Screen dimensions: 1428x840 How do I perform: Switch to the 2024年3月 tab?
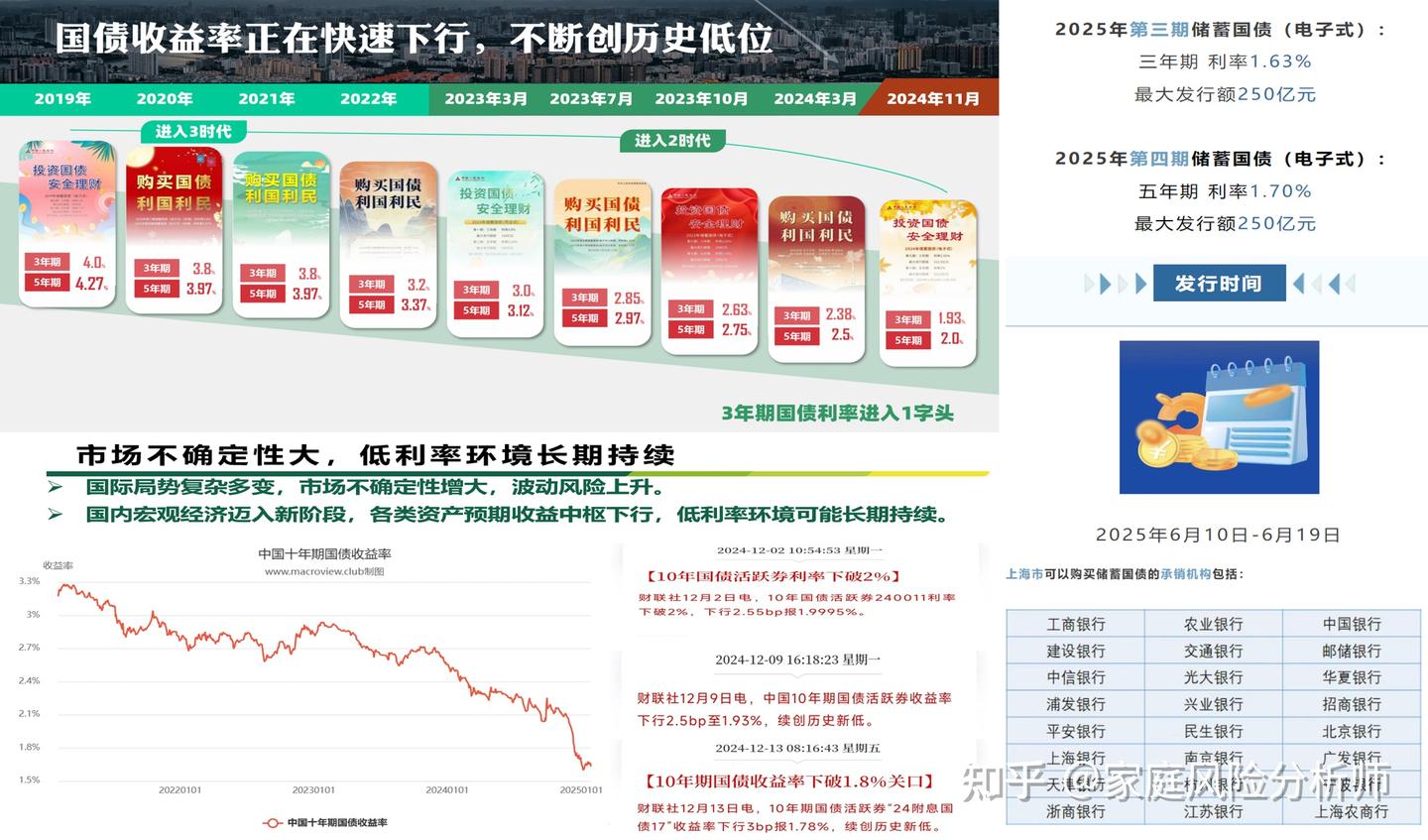tap(816, 99)
